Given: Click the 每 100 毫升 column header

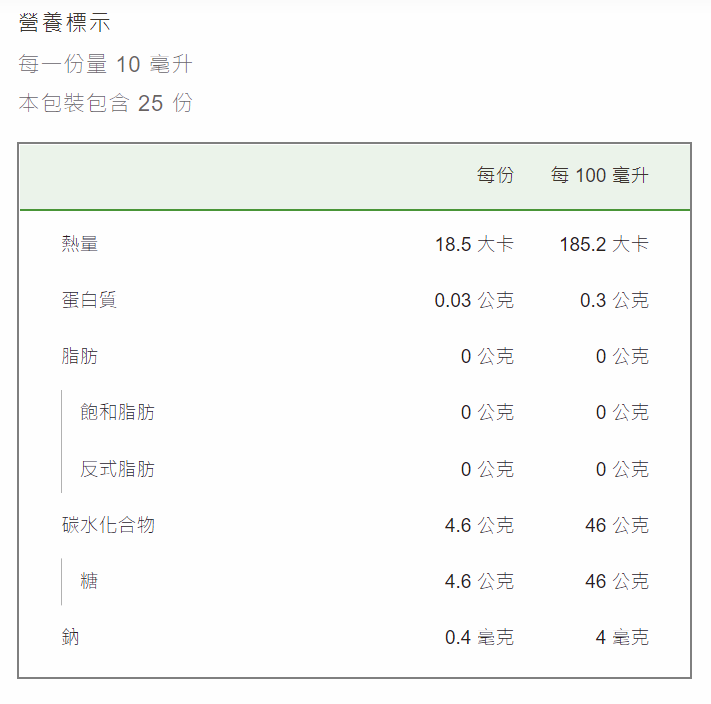Looking at the screenshot, I should (599, 175).
